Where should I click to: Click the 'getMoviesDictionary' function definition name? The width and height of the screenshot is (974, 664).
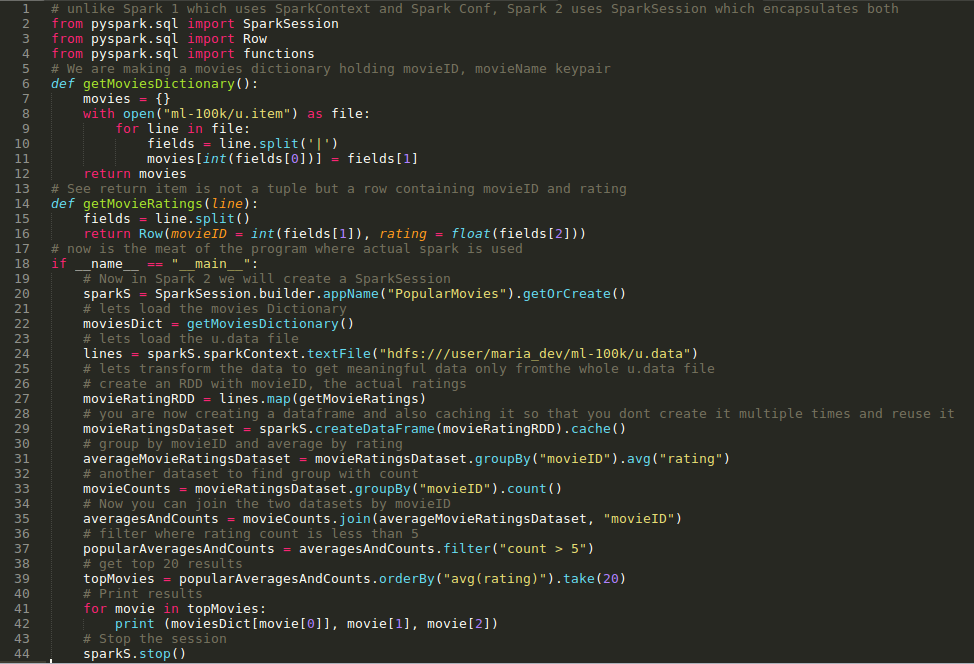(x=159, y=84)
